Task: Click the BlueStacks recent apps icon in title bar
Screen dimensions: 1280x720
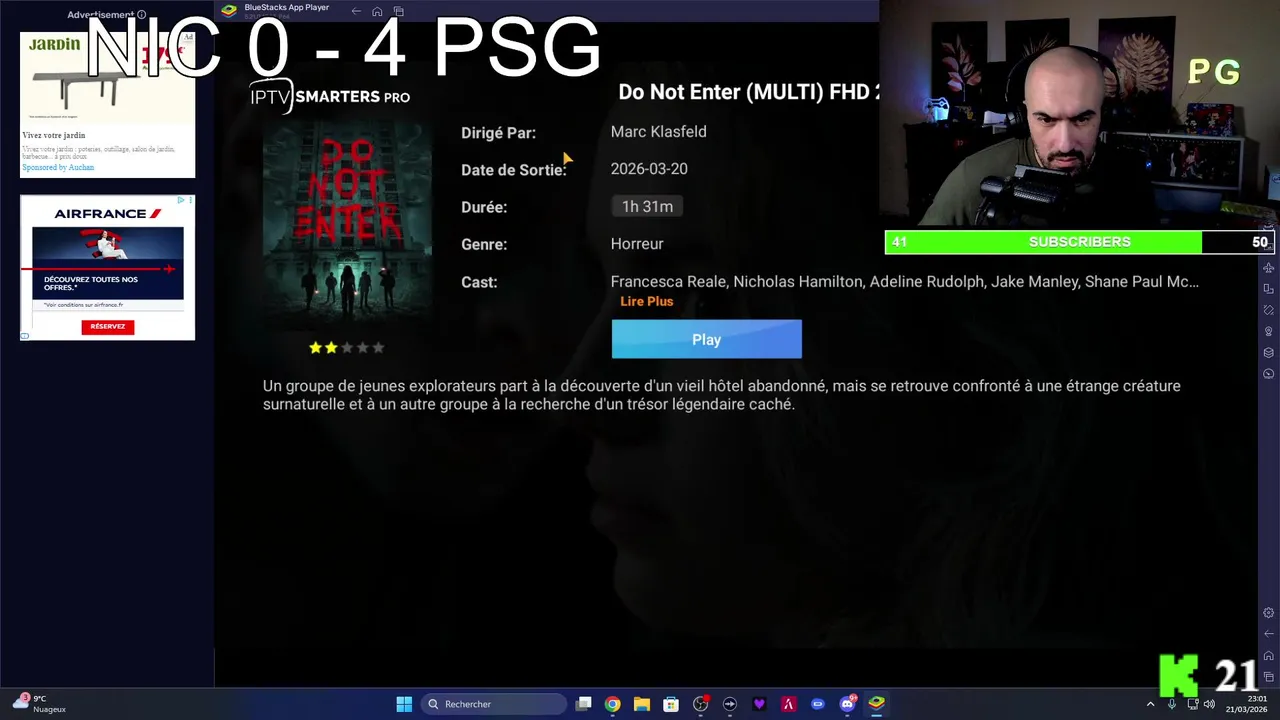Action: coord(398,11)
